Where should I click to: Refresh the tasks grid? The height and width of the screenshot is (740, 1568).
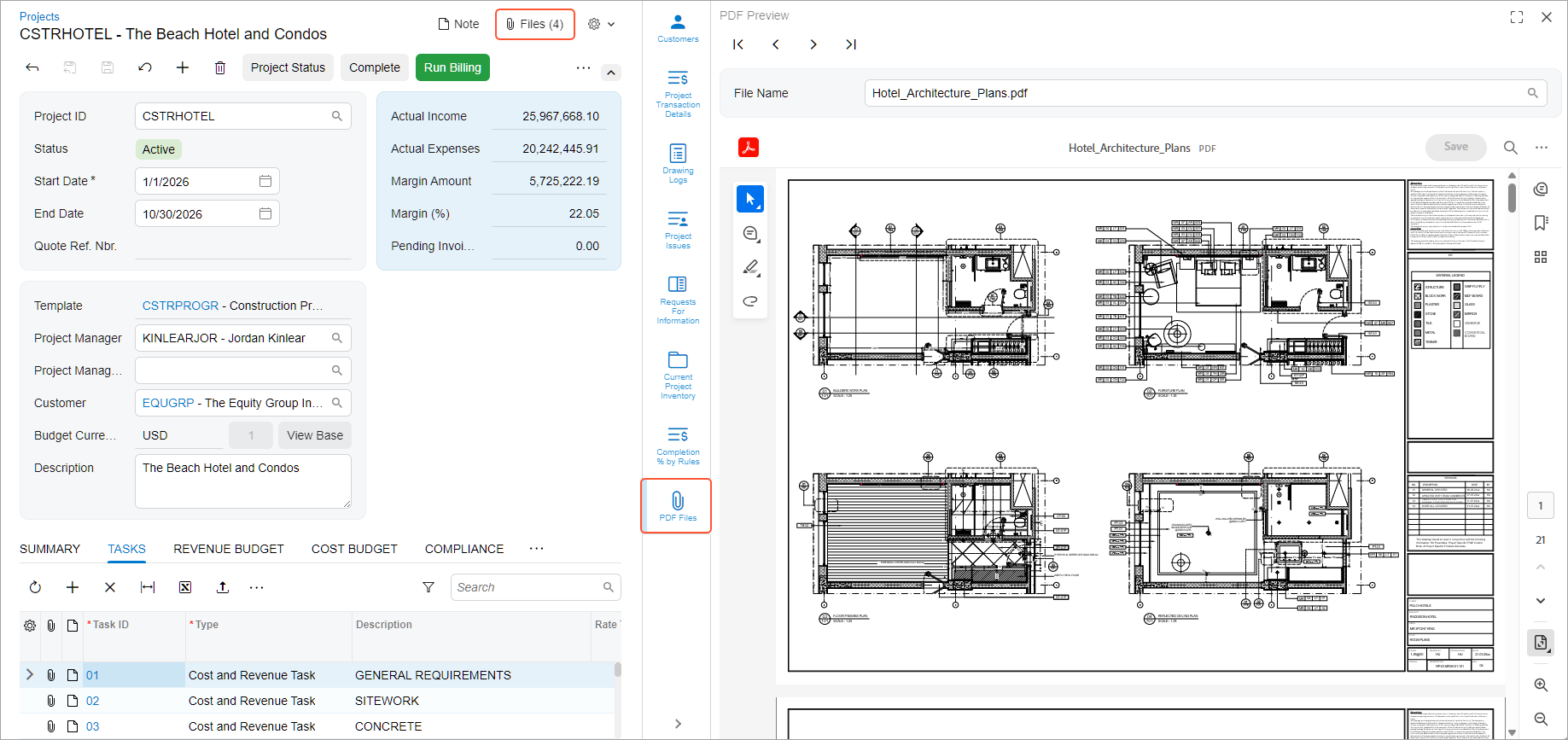pos(35,587)
